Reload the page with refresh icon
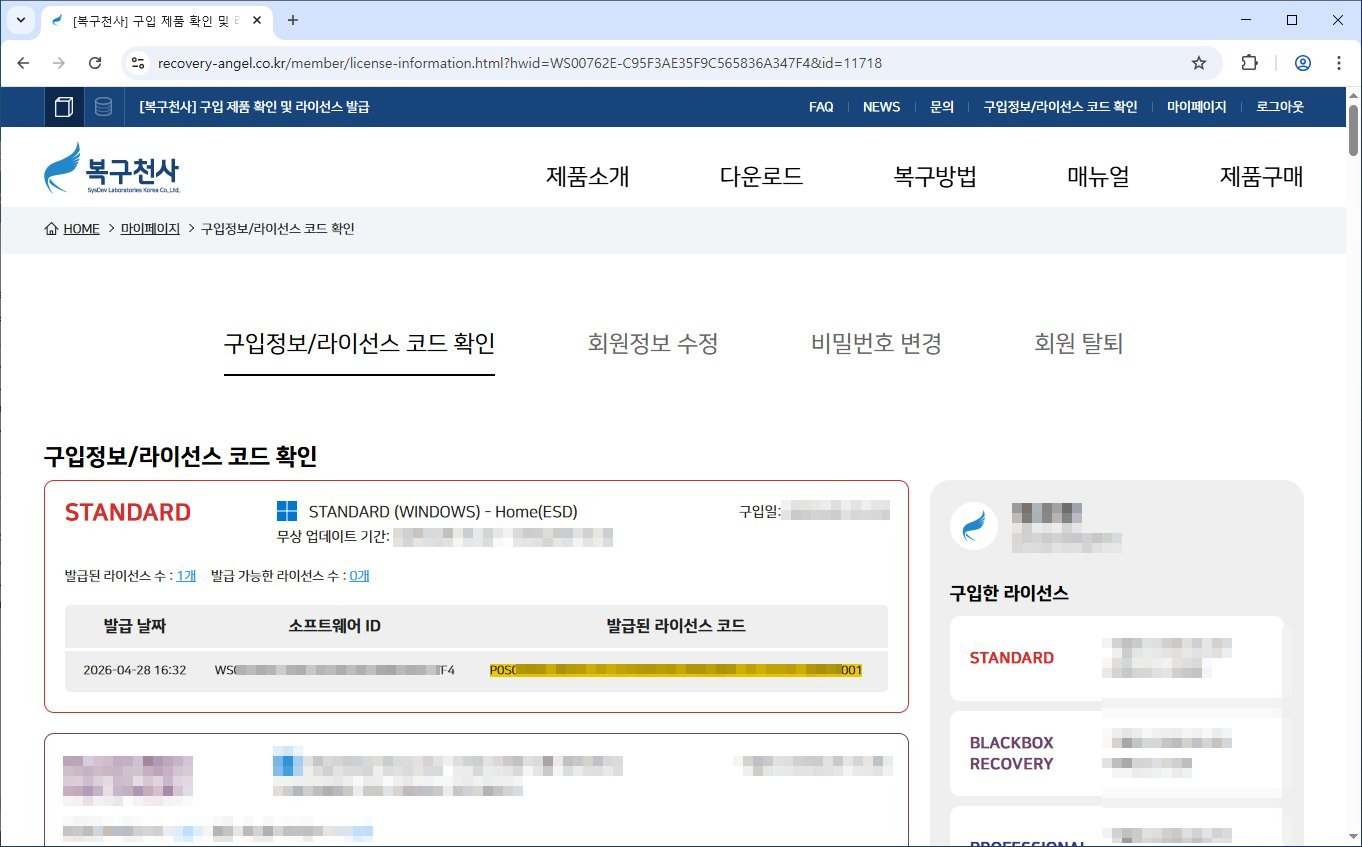The image size is (1362, 847). 95,63
